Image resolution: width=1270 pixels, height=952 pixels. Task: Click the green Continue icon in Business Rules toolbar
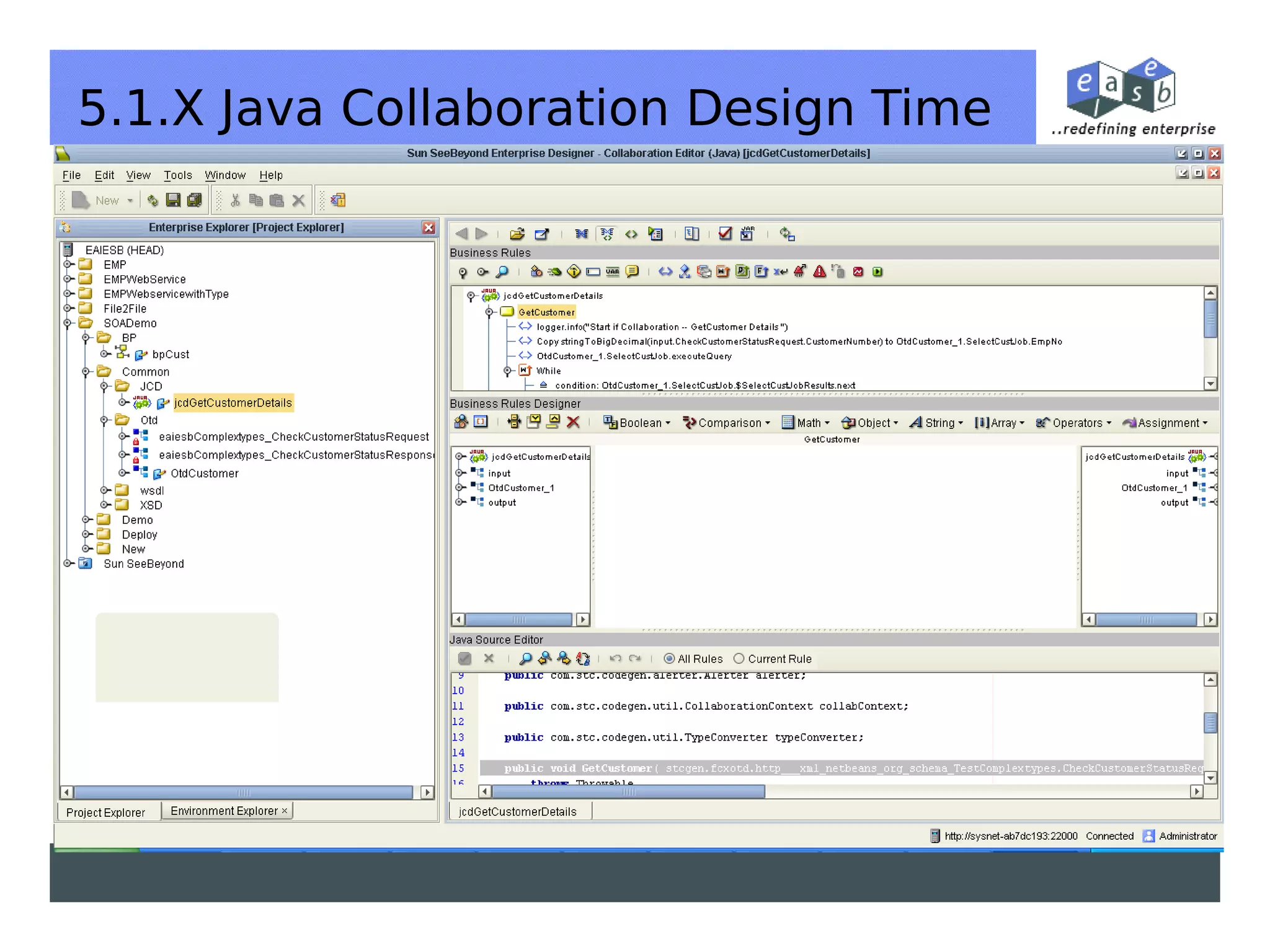click(x=877, y=271)
